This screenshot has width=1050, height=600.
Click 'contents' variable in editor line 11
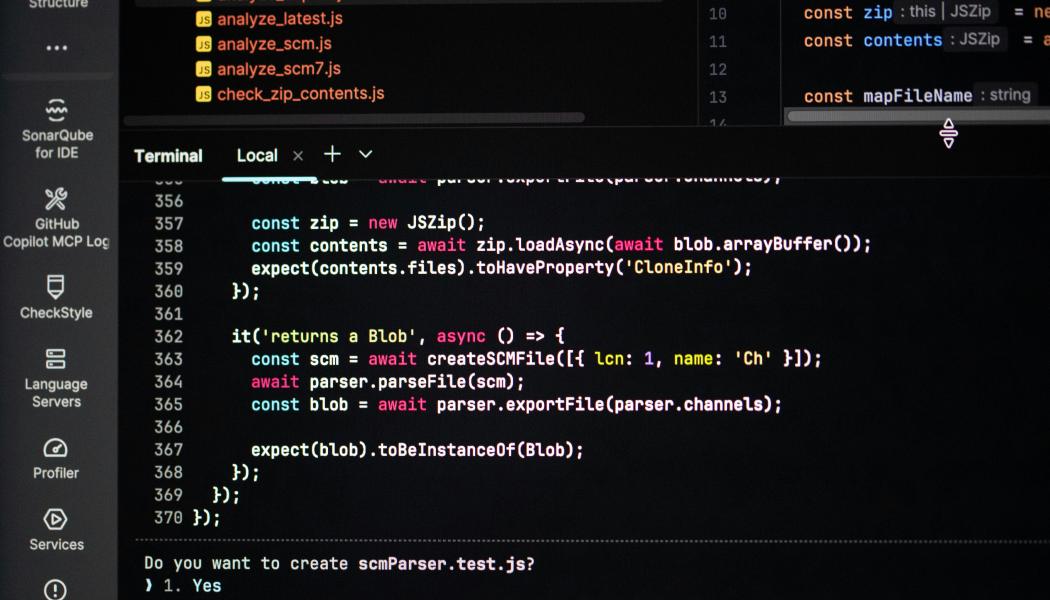(x=903, y=40)
